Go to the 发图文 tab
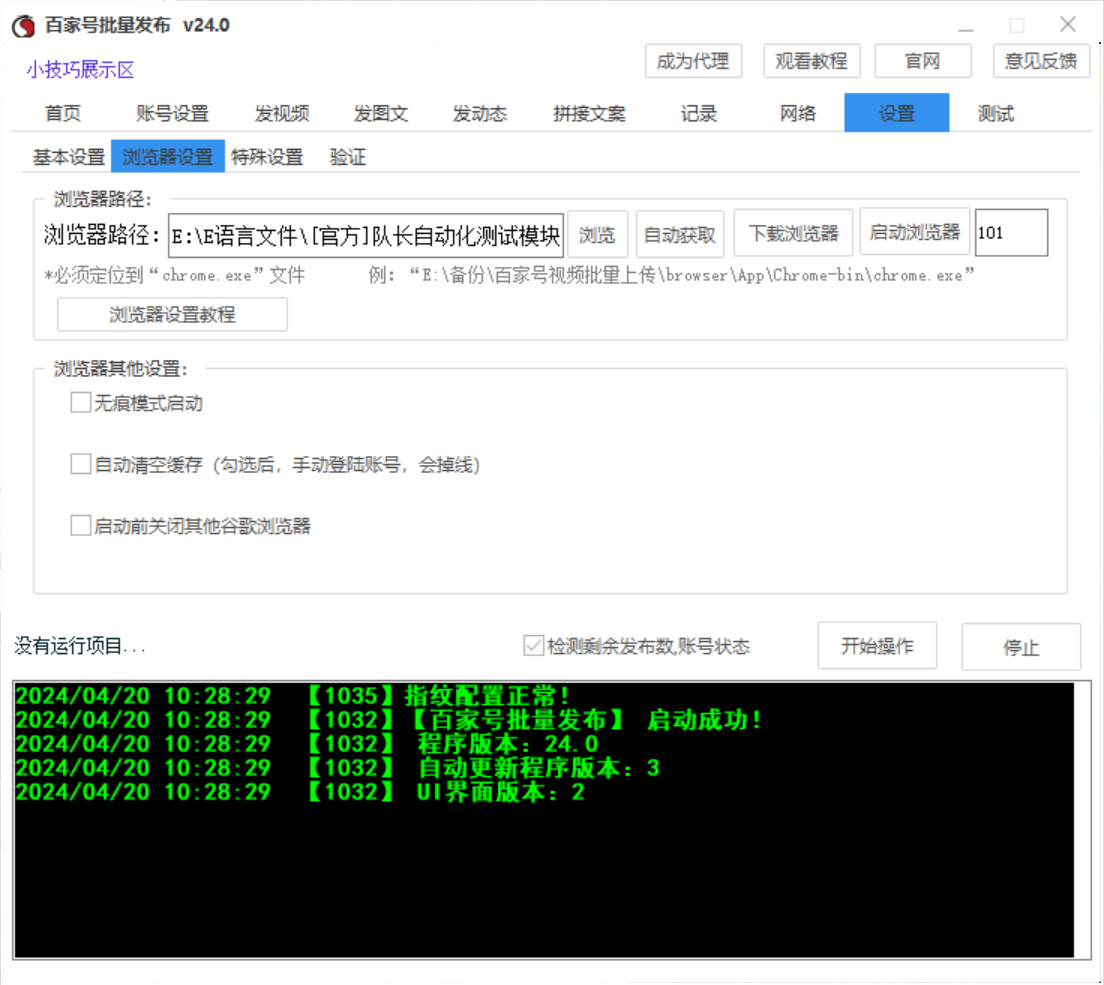This screenshot has height=985, width=1104. 380,113
